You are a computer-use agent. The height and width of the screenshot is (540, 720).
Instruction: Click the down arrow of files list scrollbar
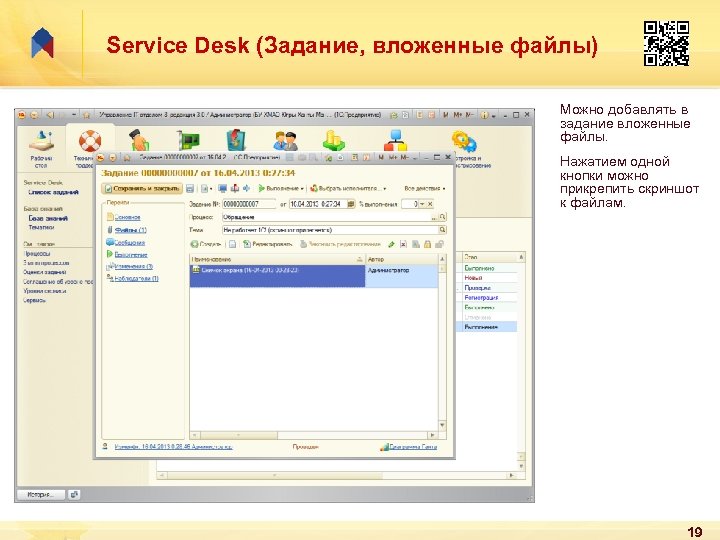(x=442, y=425)
